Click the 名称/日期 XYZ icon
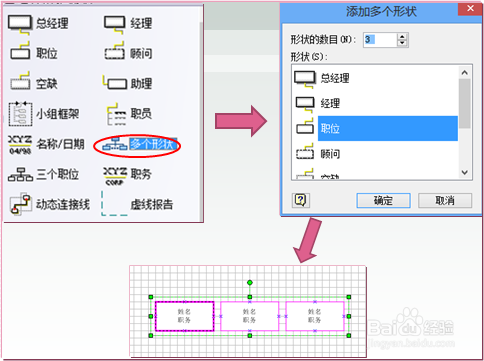This screenshot has width=484, height=361. pyautogui.click(x=20, y=145)
